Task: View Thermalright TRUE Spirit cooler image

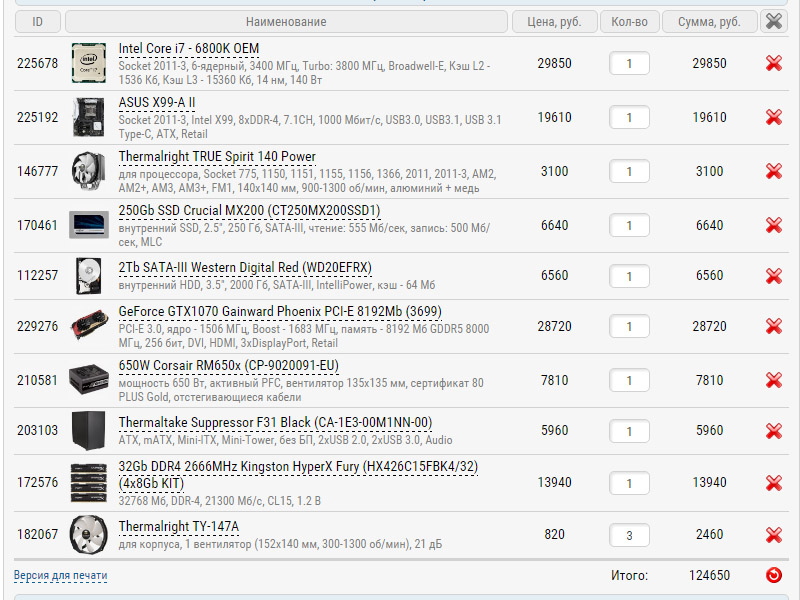Action: point(89,171)
